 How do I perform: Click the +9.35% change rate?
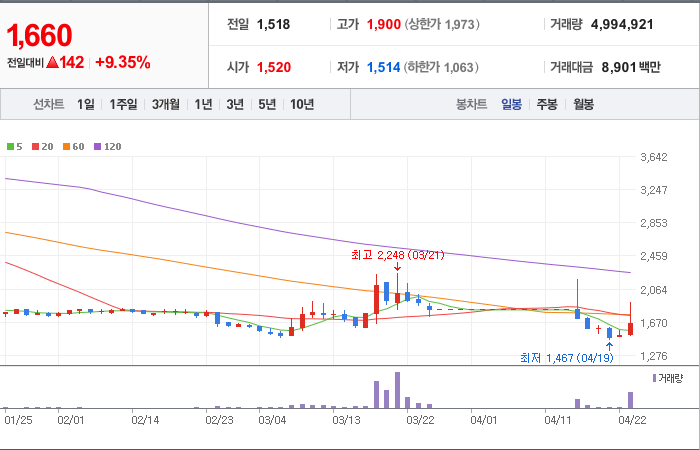123,62
